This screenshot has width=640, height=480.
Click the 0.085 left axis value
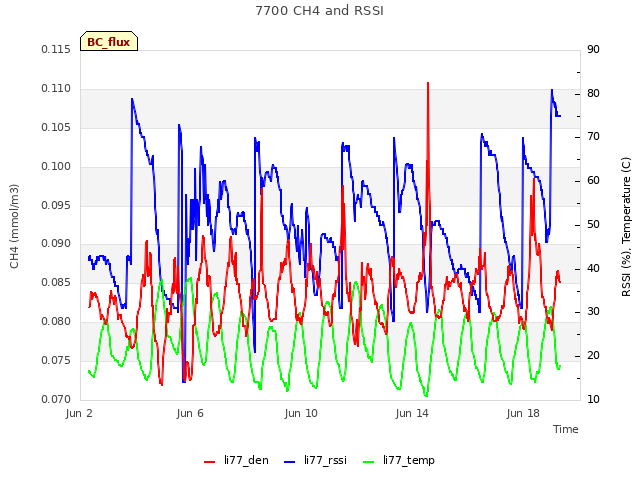click(x=56, y=282)
